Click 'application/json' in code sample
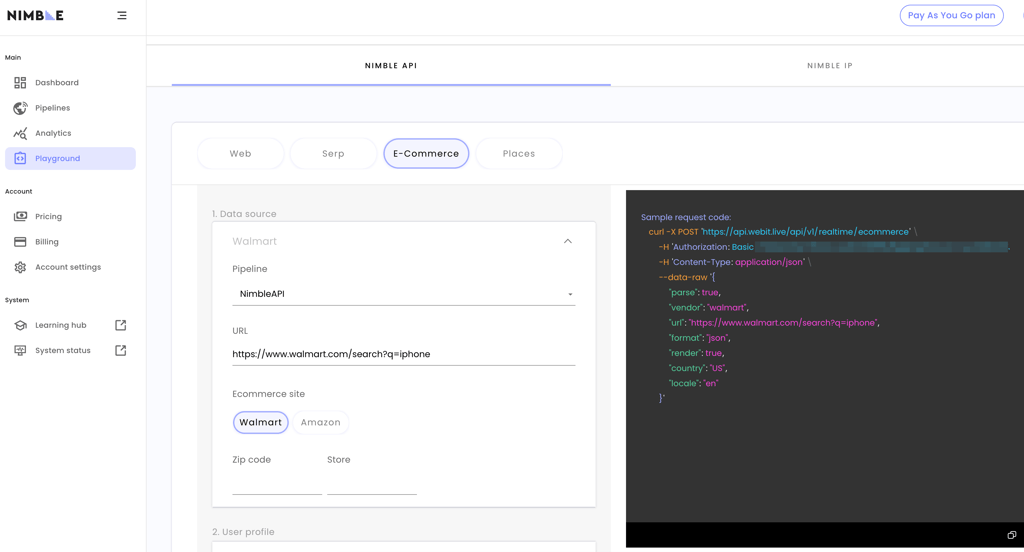1024x552 pixels. click(x=770, y=262)
